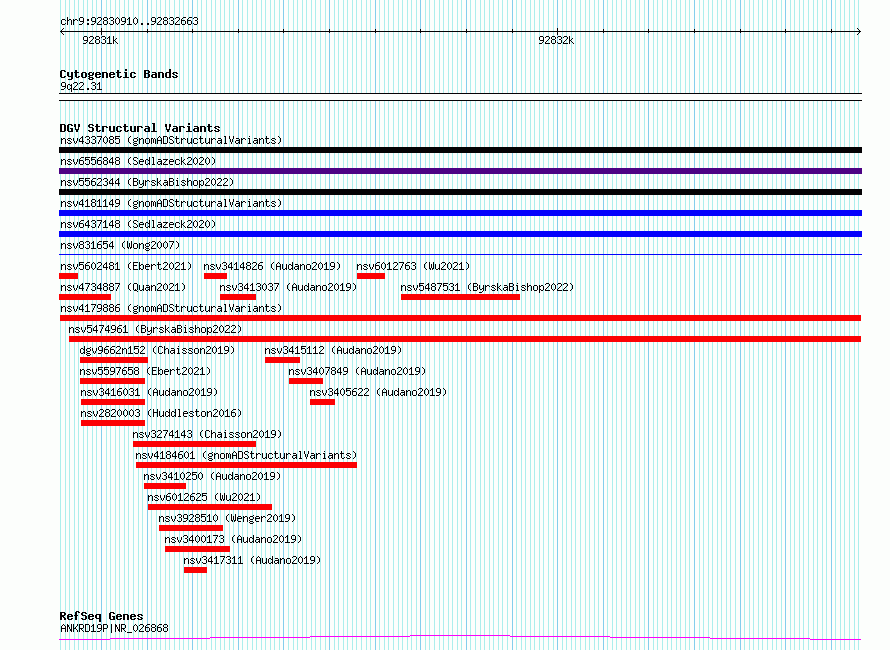Open nsv4184601 gnomADStructuralVariants variant
The image size is (890, 650).
click(246, 455)
